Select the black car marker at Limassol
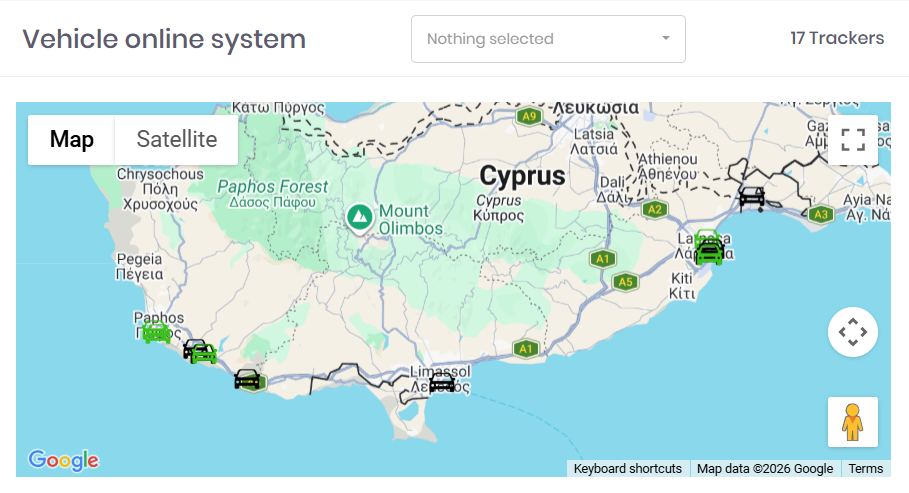The image size is (909, 493). [x=442, y=382]
